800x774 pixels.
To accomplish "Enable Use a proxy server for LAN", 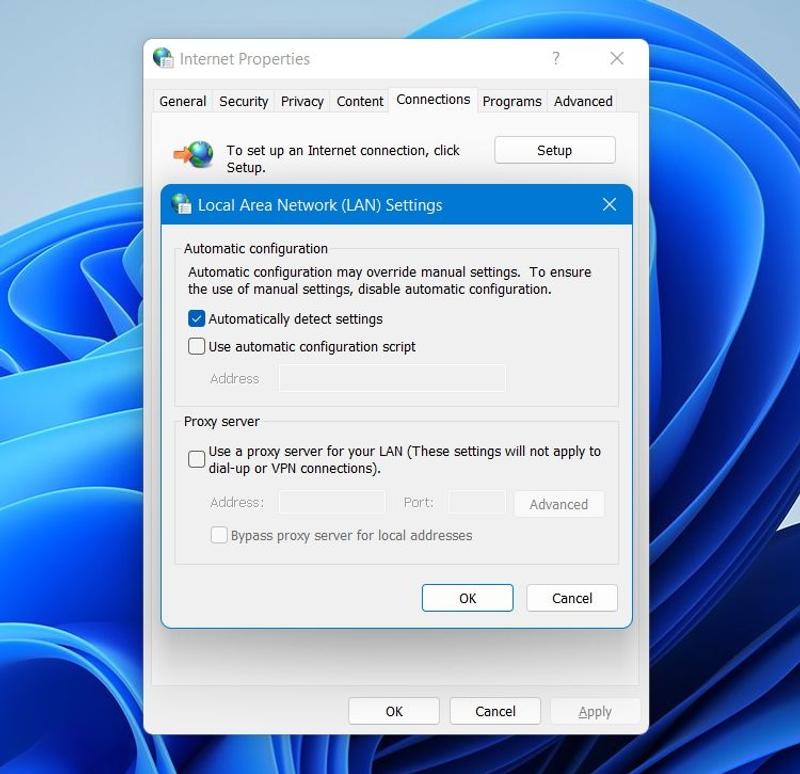I will coord(197,459).
